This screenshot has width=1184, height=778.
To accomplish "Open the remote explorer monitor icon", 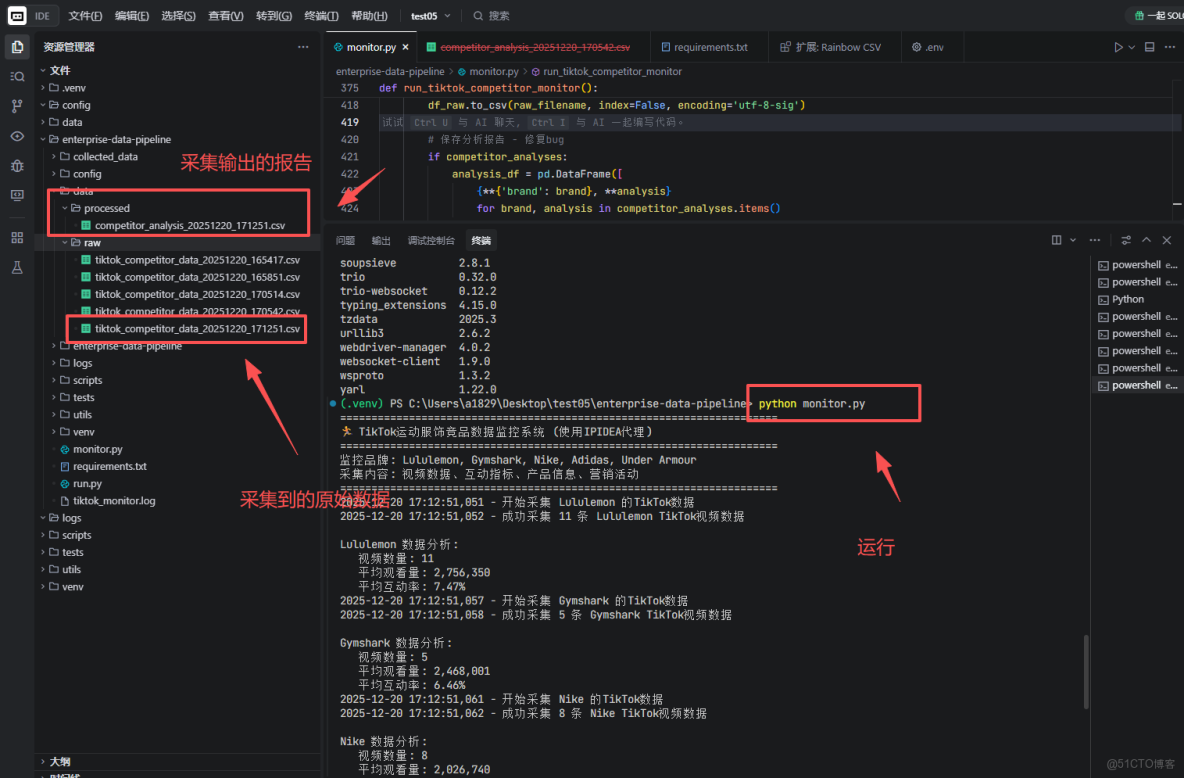I will (17, 195).
